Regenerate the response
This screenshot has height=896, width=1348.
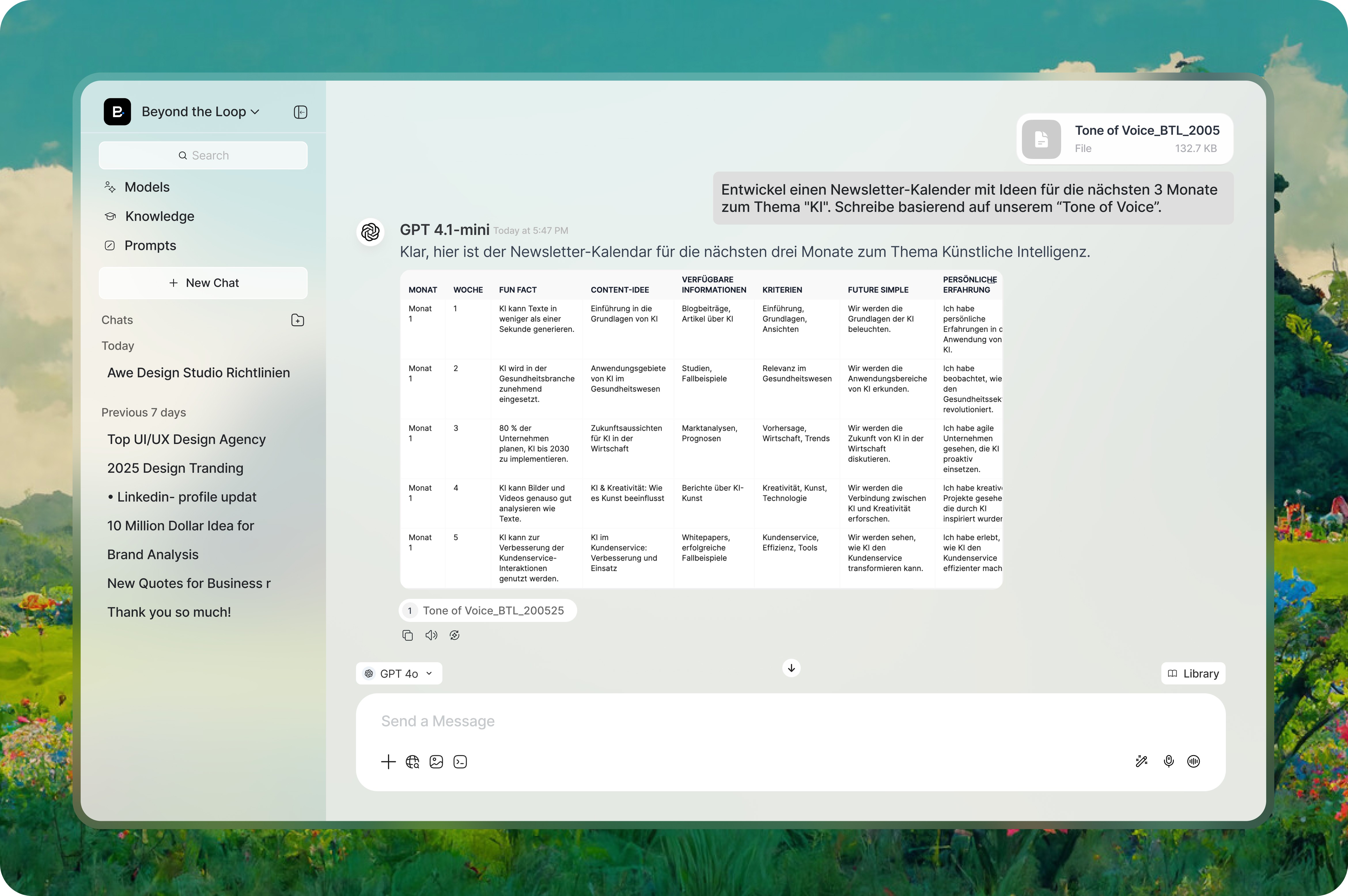pyautogui.click(x=455, y=635)
